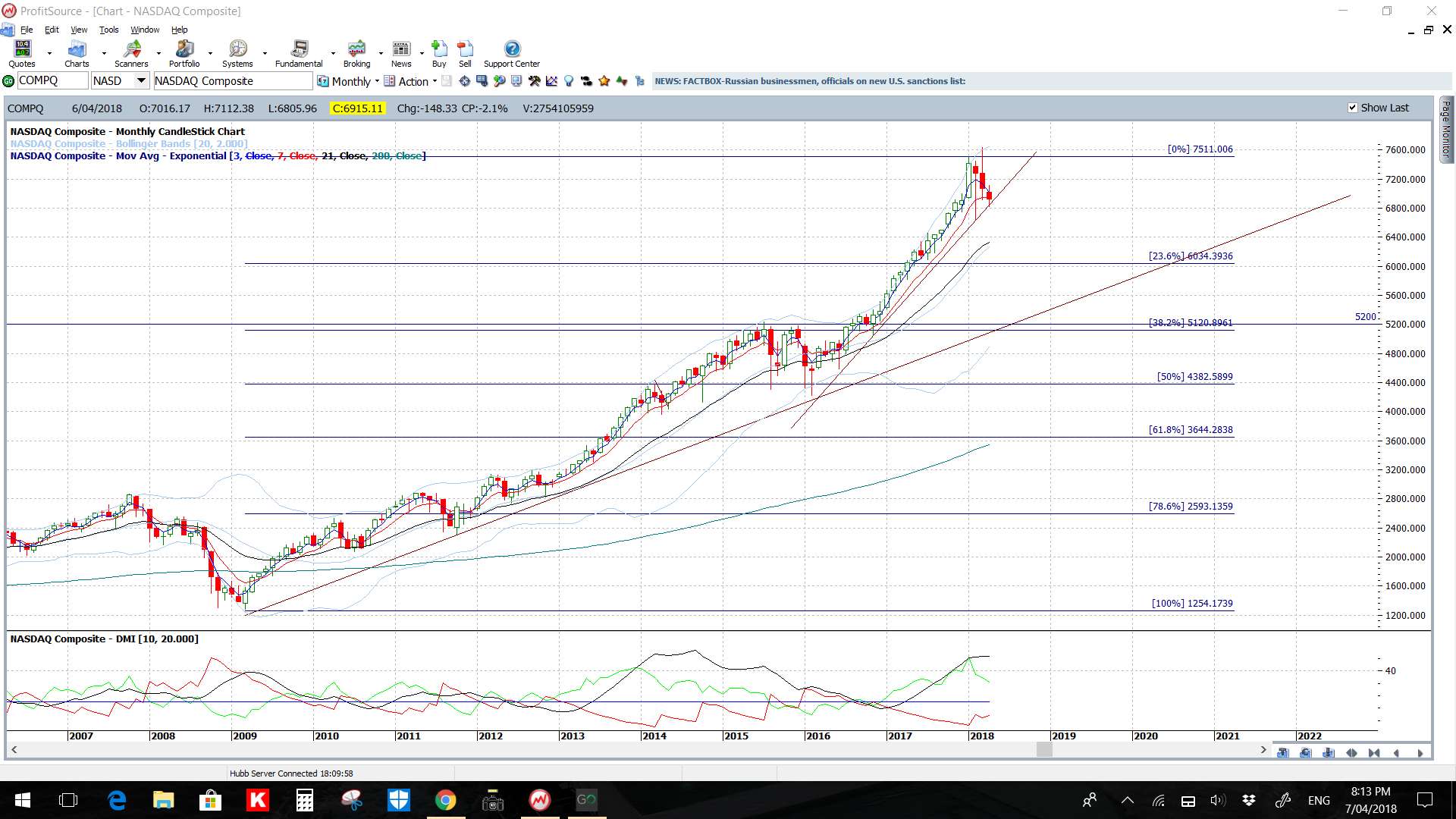Open the Calculator from the taskbar

point(304,800)
